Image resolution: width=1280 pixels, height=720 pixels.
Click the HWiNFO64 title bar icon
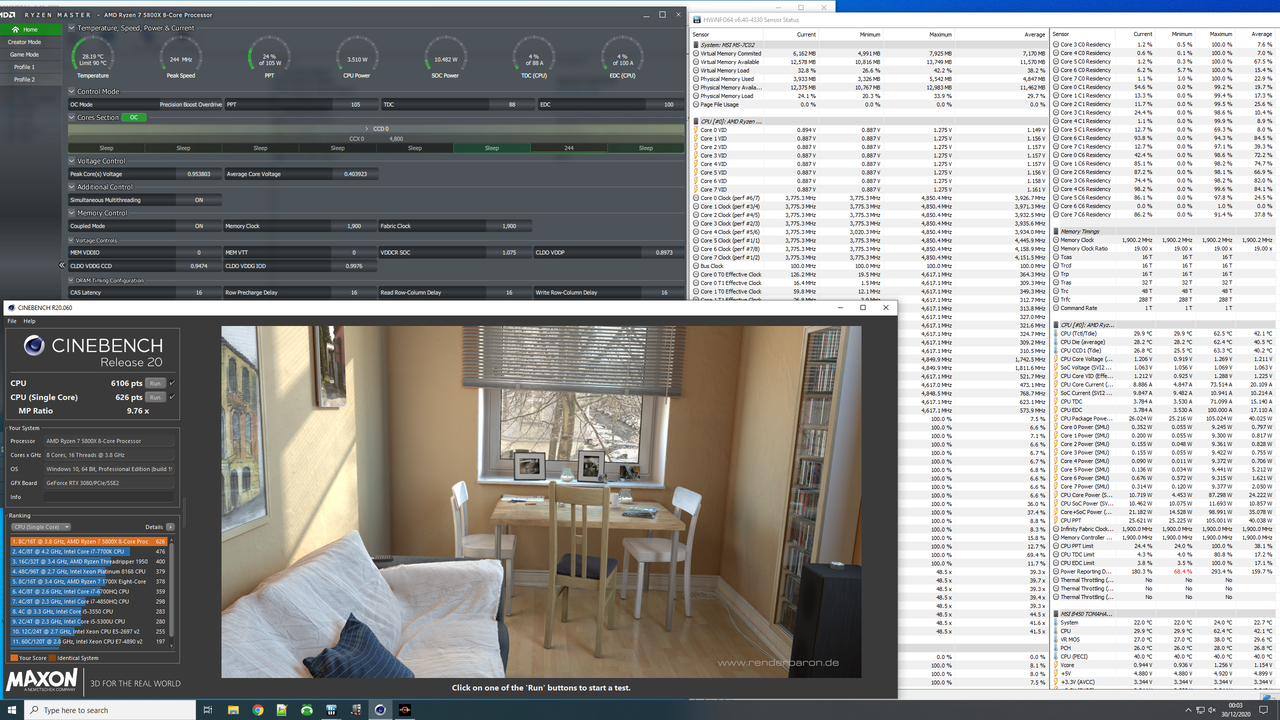[697, 18]
